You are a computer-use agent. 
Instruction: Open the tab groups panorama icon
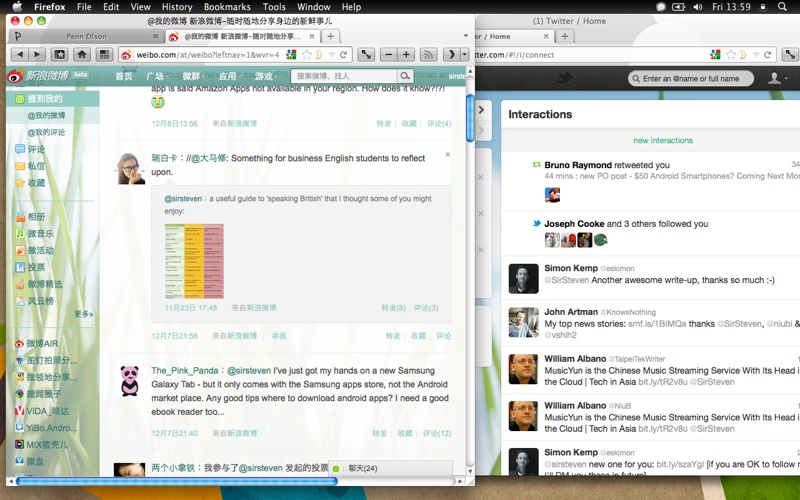click(x=105, y=55)
